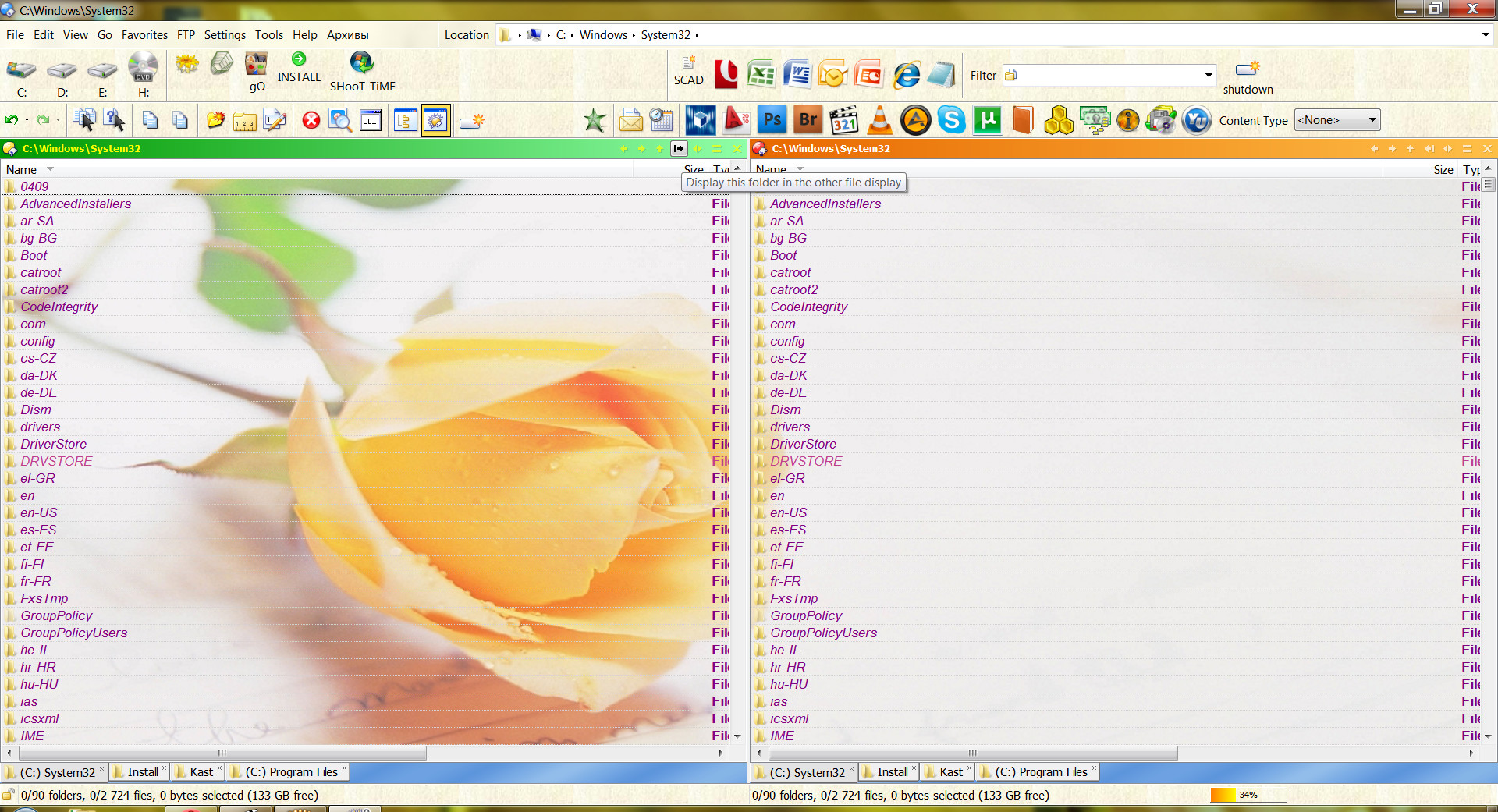Launch uTorrent from the toolbar
Screen dimensions: 1498x812
point(987,120)
